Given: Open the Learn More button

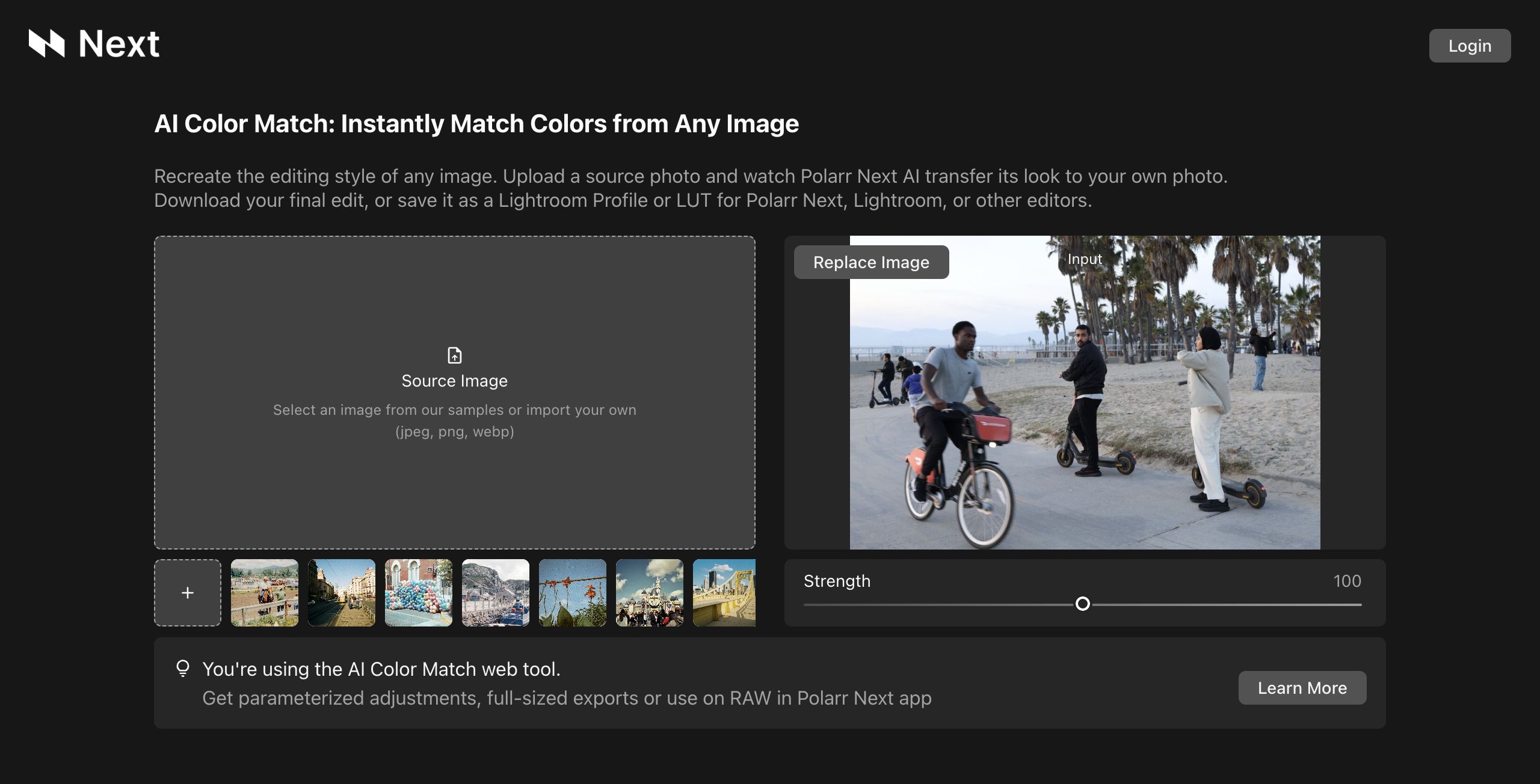Looking at the screenshot, I should [1302, 688].
